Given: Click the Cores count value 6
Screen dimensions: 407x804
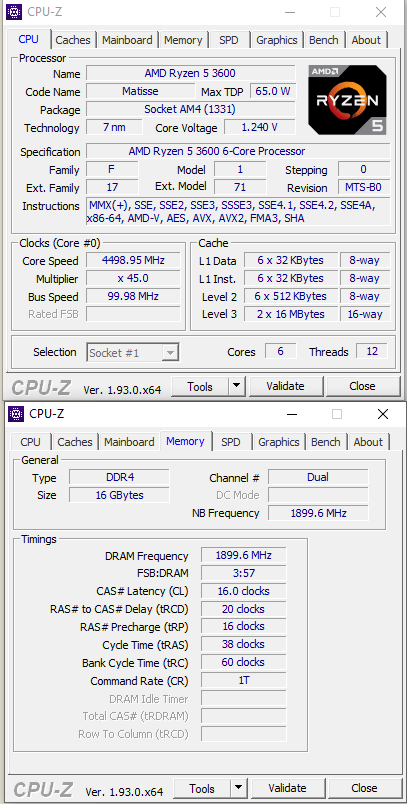Looking at the screenshot, I should (280, 351).
